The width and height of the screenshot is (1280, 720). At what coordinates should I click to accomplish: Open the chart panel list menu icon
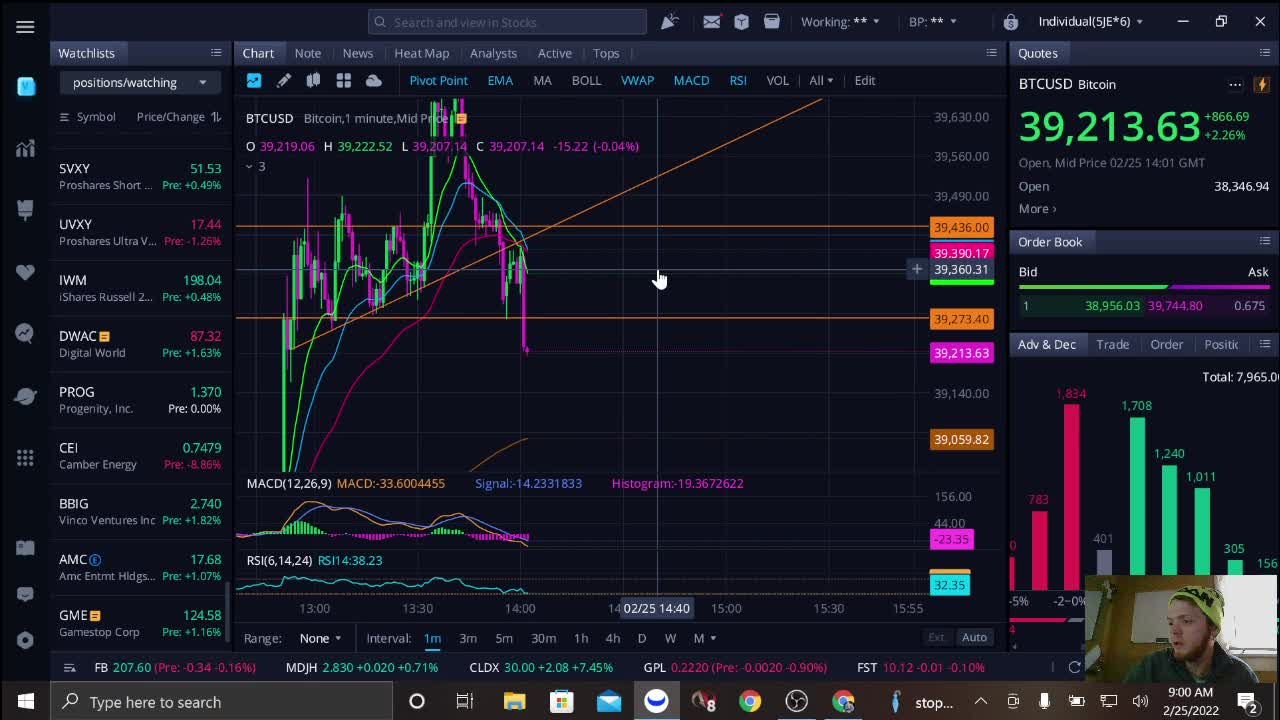pos(991,53)
